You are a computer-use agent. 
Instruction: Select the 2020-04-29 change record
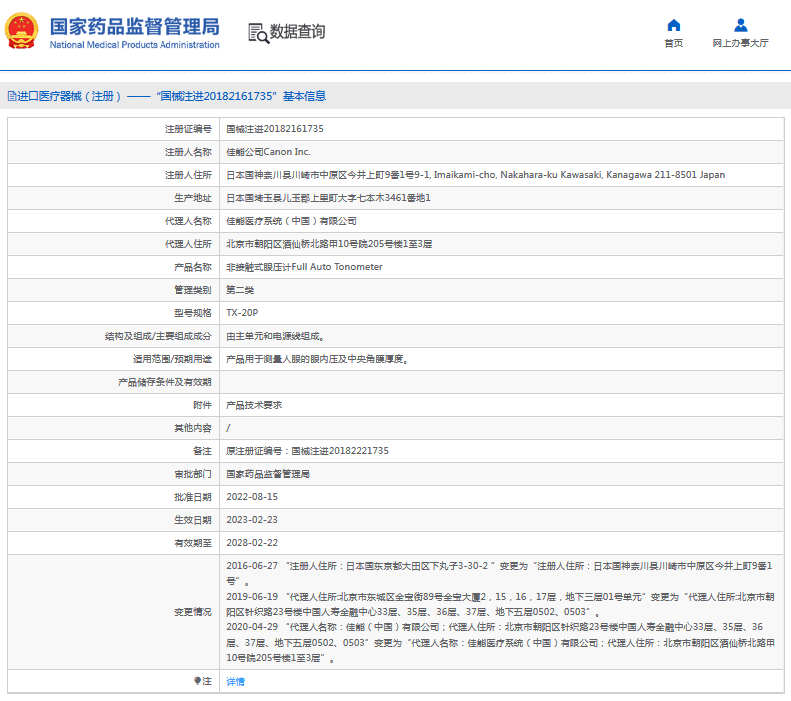[500, 642]
